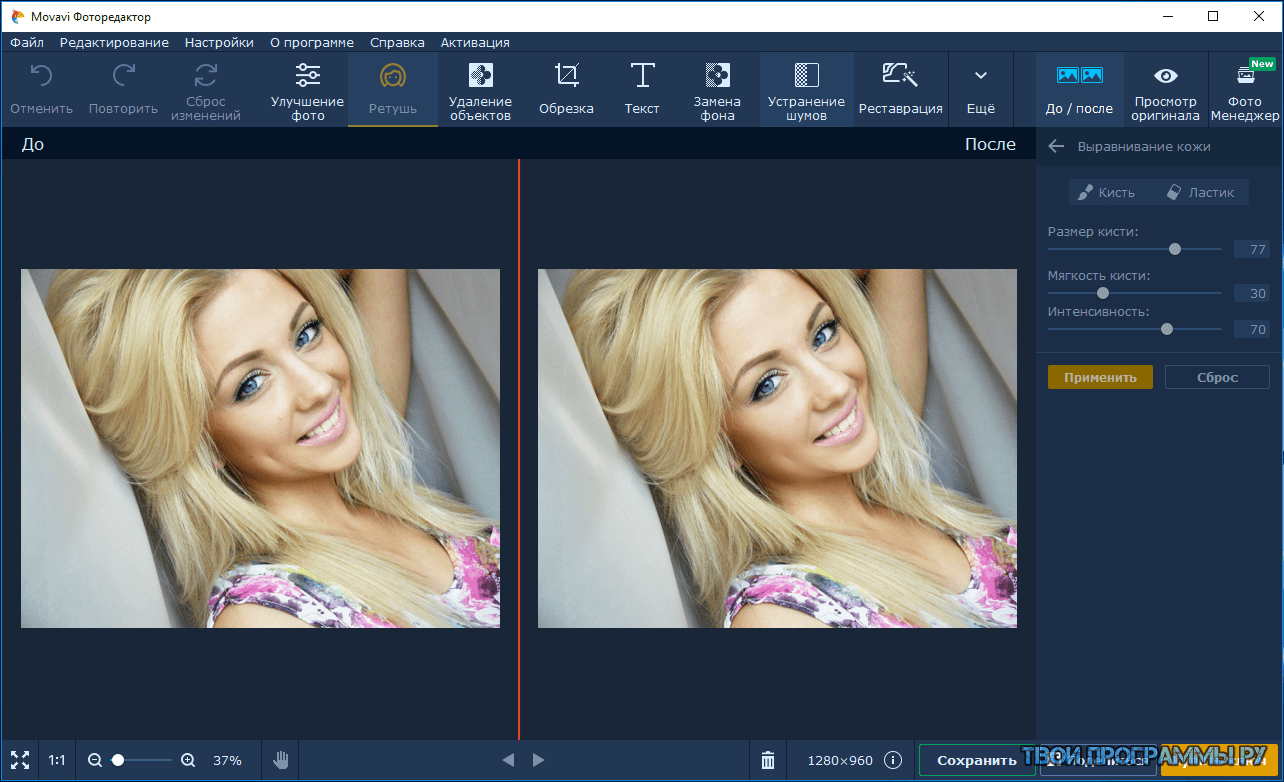
Task: Open the File (Файл) menu
Action: point(27,43)
